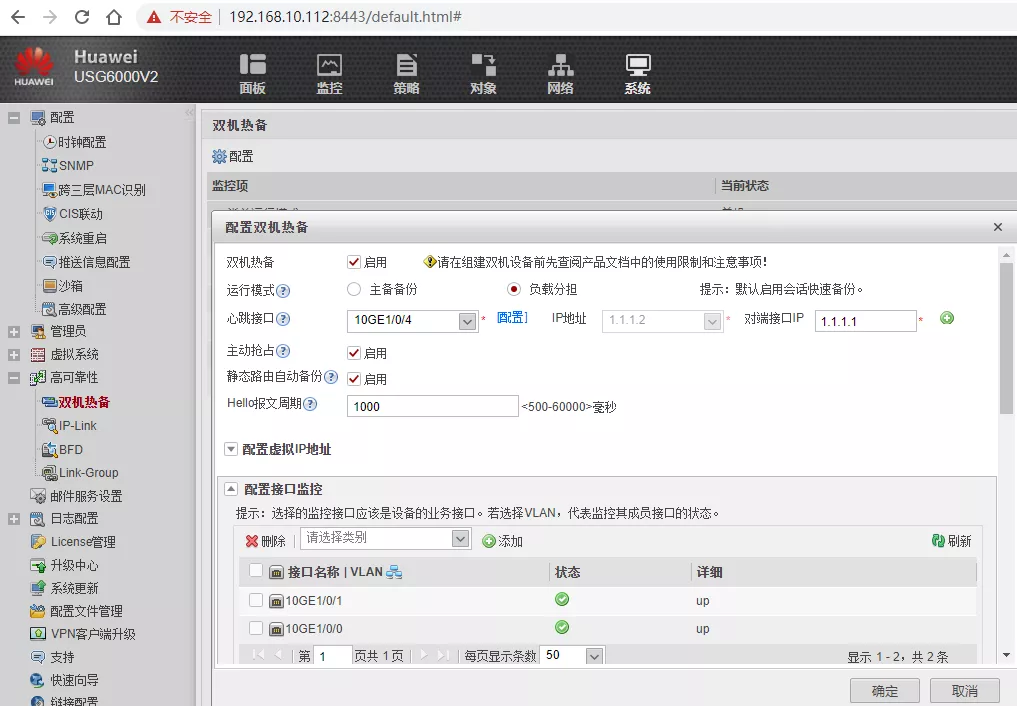Open the 心跳接口 10GE1/0/4 dropdown
Viewport: 1017px width, 706px height.
[467, 322]
